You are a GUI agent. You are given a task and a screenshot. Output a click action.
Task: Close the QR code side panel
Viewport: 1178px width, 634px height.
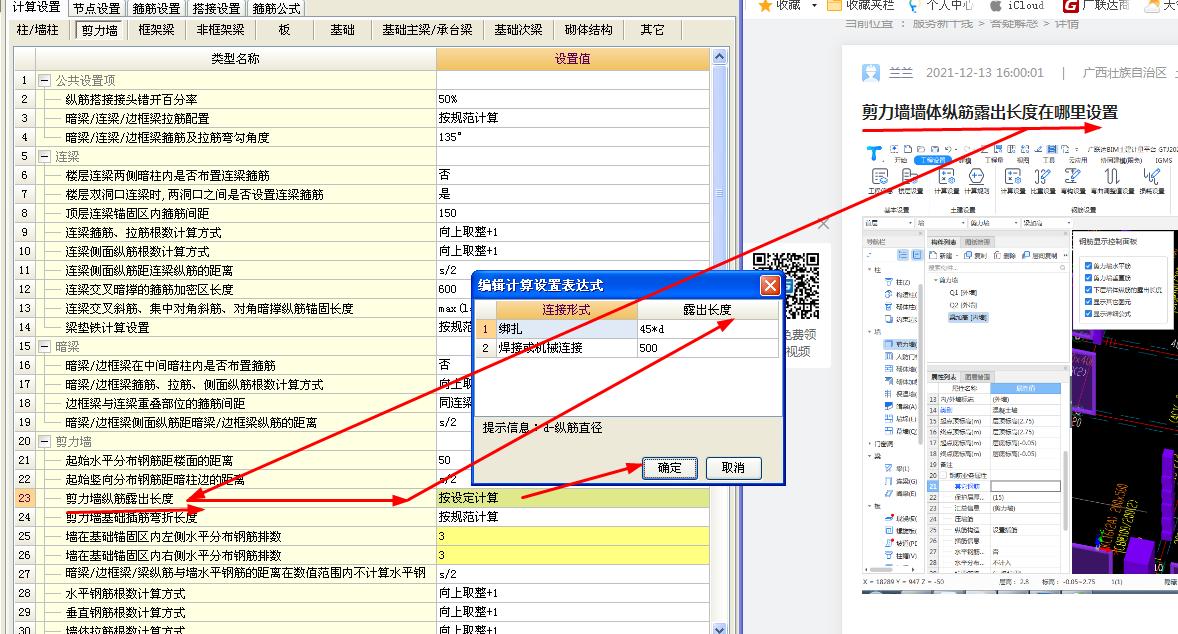pyautogui.click(x=823, y=224)
